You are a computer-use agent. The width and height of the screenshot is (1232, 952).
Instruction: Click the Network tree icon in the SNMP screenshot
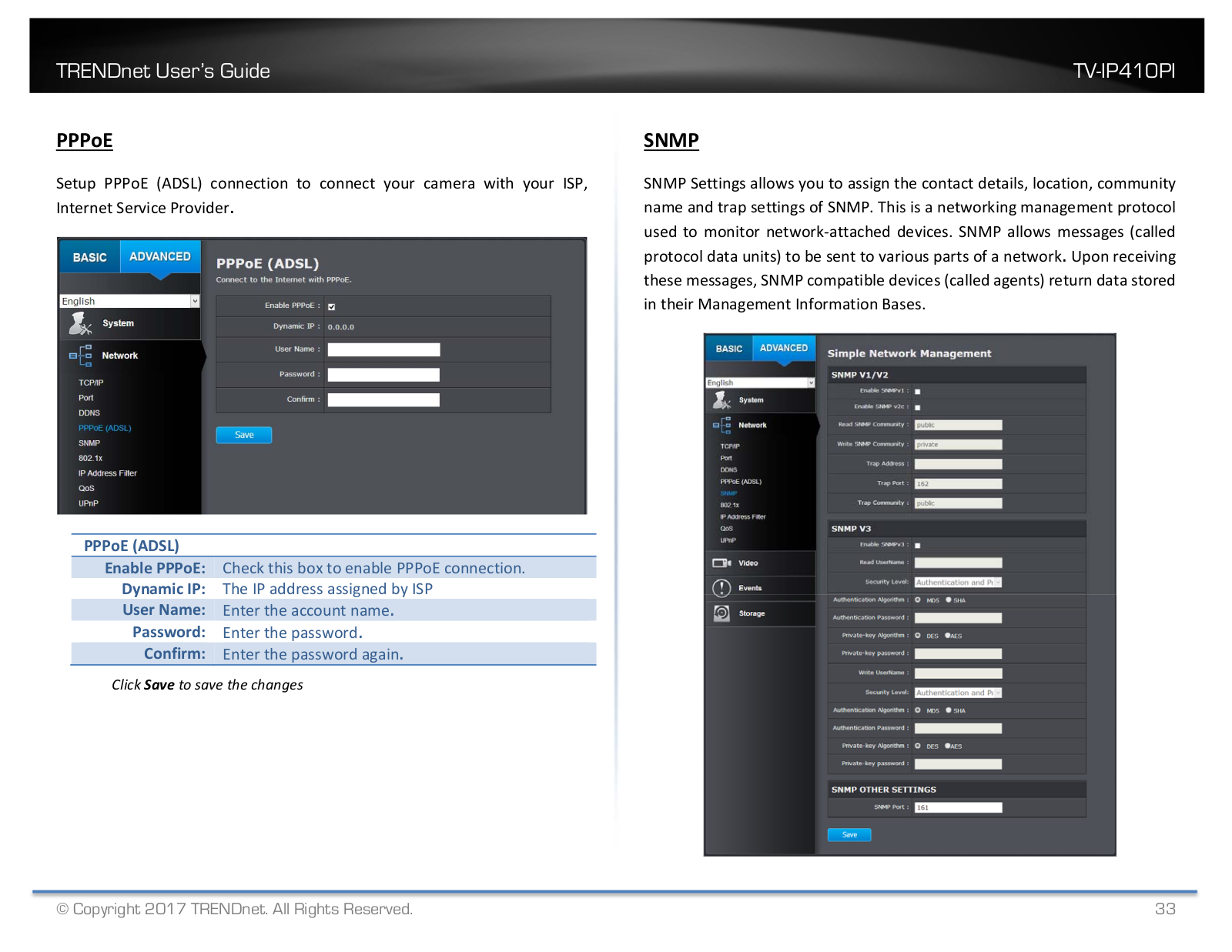coord(721,425)
